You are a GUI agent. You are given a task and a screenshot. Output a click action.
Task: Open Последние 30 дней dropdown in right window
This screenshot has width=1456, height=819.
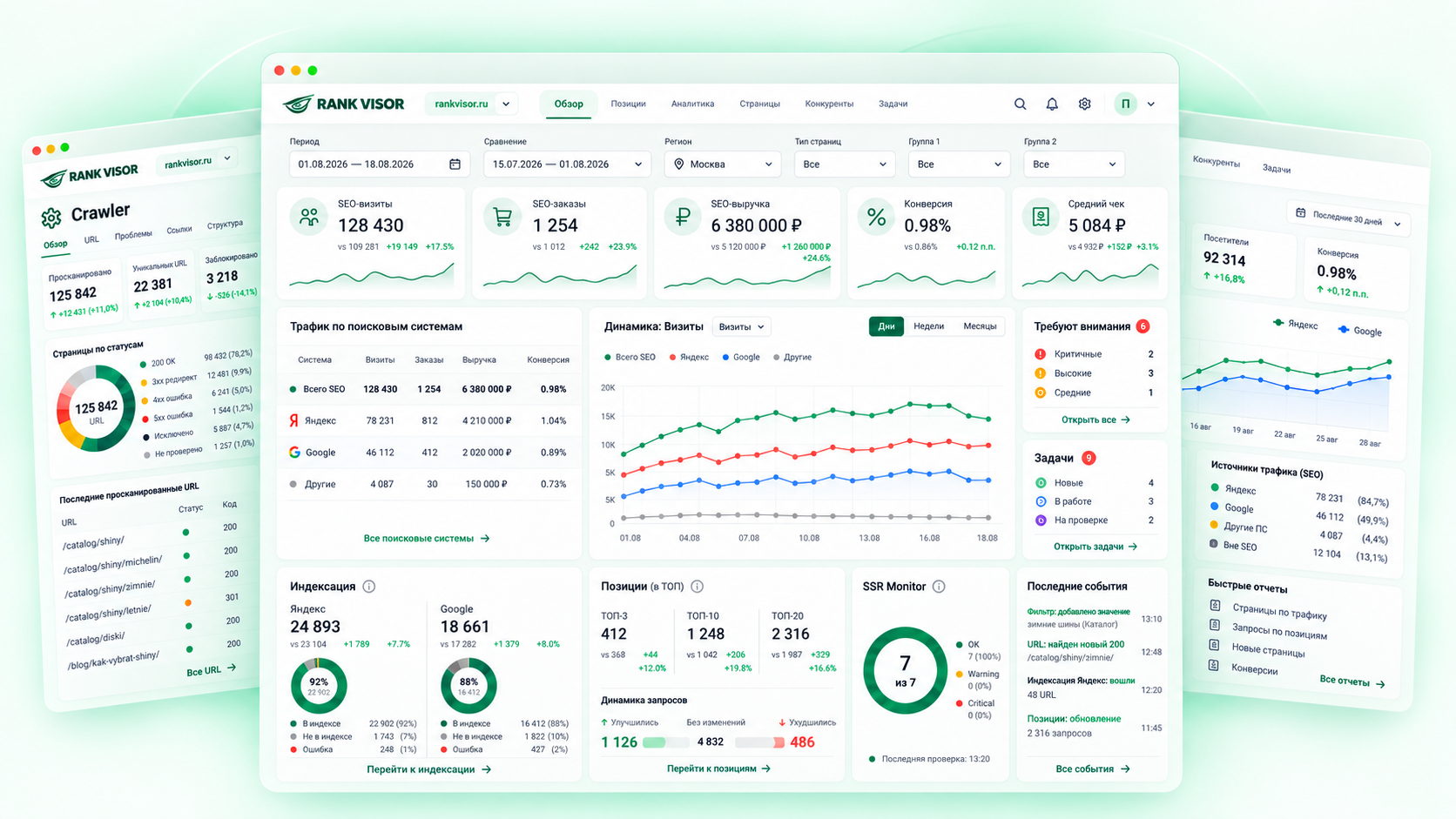(1349, 218)
